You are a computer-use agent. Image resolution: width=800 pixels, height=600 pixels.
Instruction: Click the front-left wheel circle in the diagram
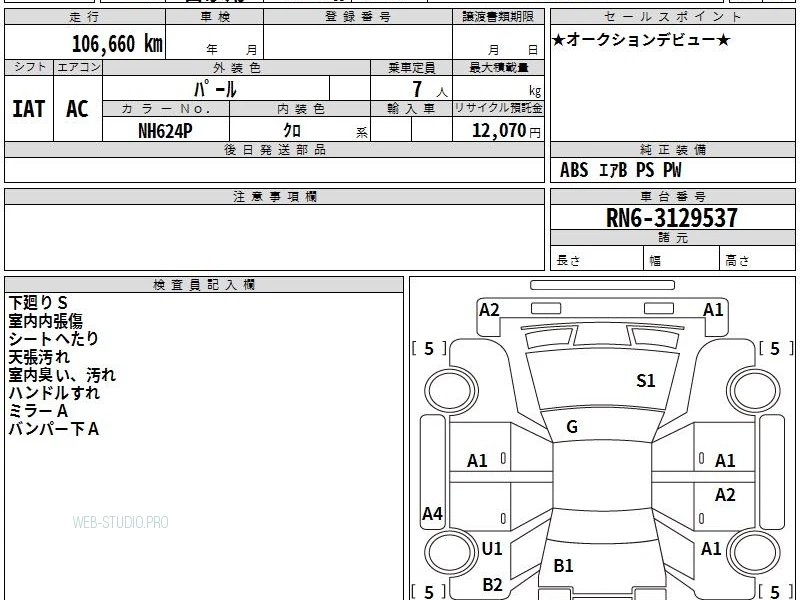(x=451, y=391)
